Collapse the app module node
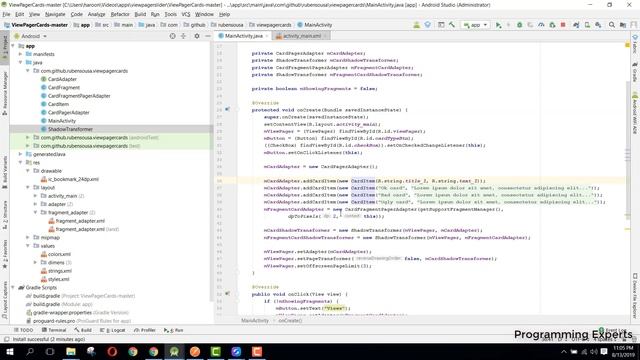 tap(13, 46)
